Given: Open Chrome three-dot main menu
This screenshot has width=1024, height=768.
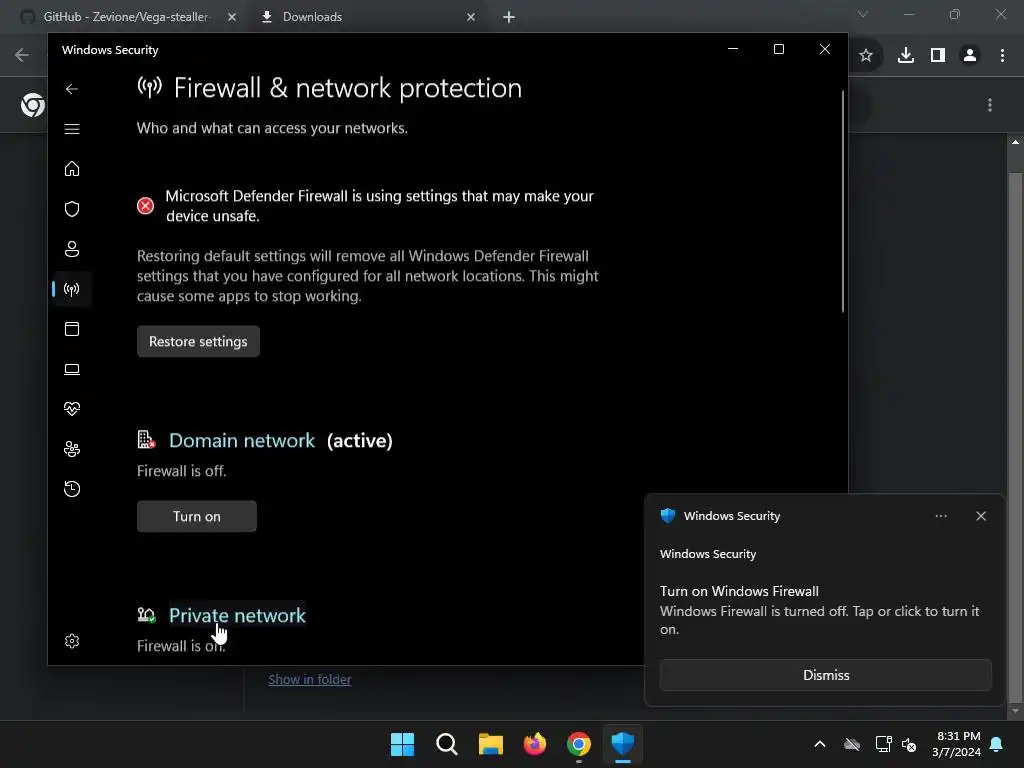Looking at the screenshot, I should click(1002, 56).
